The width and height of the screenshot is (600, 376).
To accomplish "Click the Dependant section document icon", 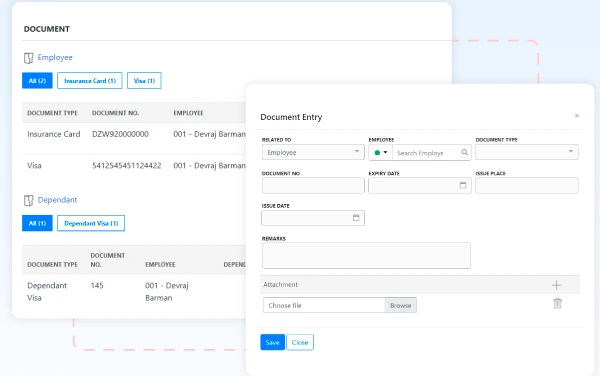I will coord(29,200).
